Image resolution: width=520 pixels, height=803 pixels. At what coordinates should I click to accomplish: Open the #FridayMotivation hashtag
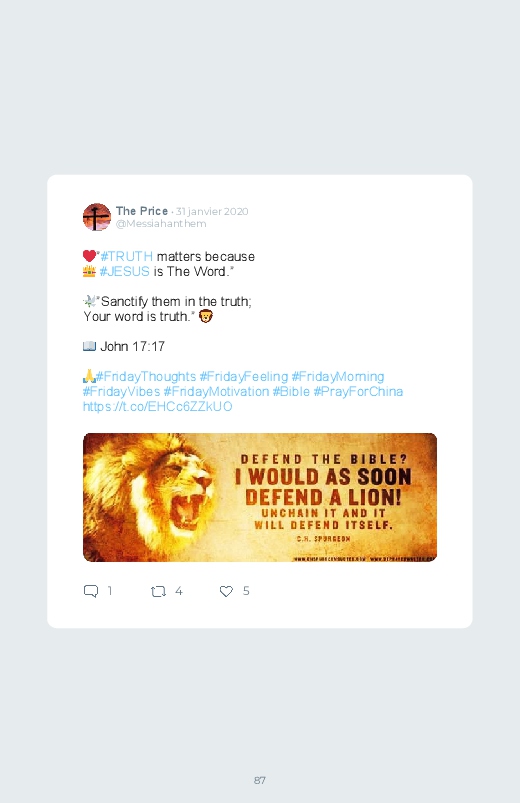[x=216, y=392]
